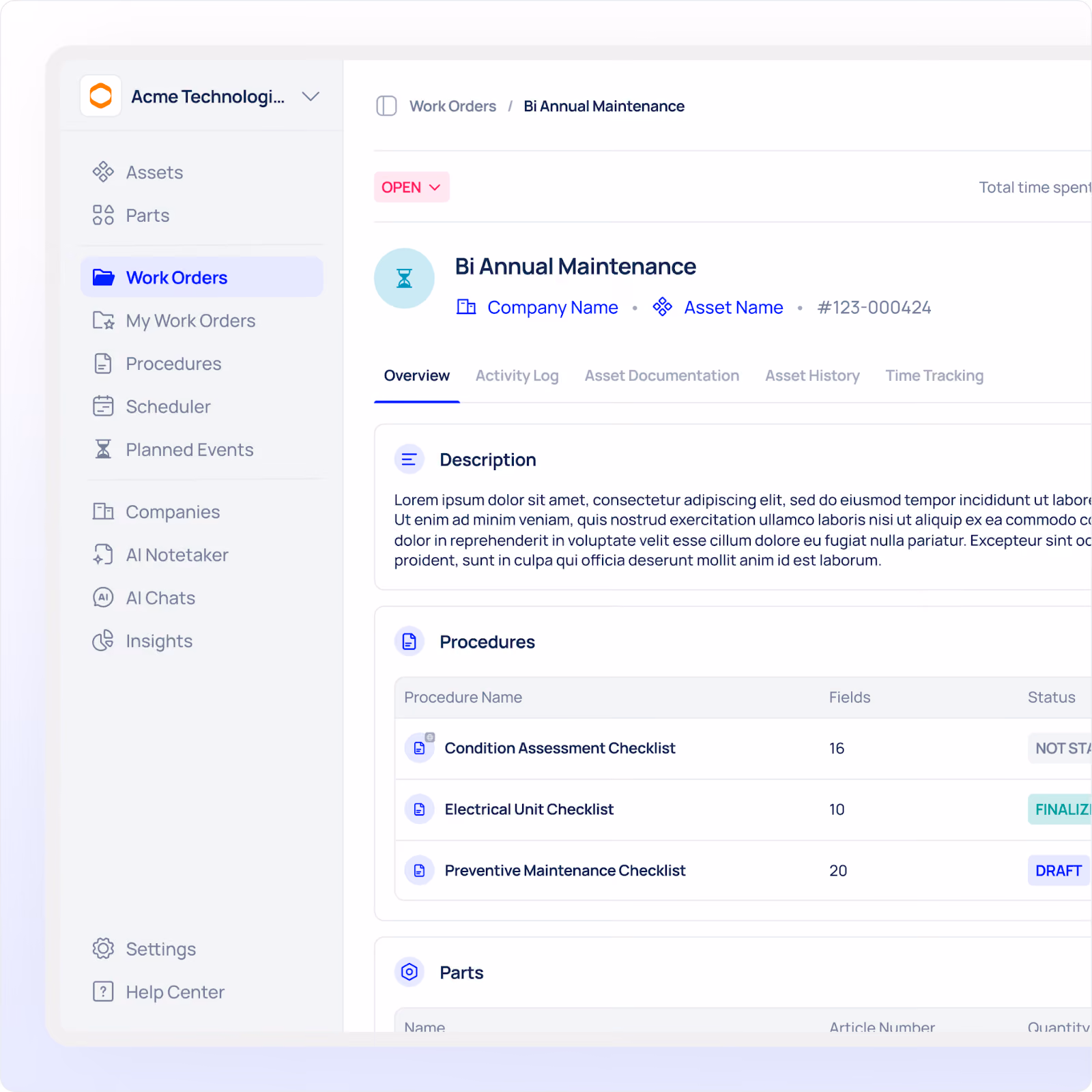
Task: Expand the Acme Technologies workspace dropdown chevron
Action: (311, 97)
